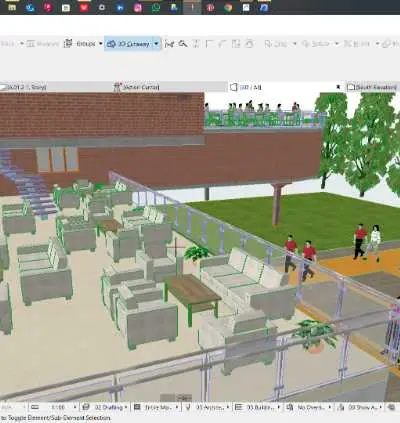Open Find and Select magnifier icon

click(x=183, y=44)
